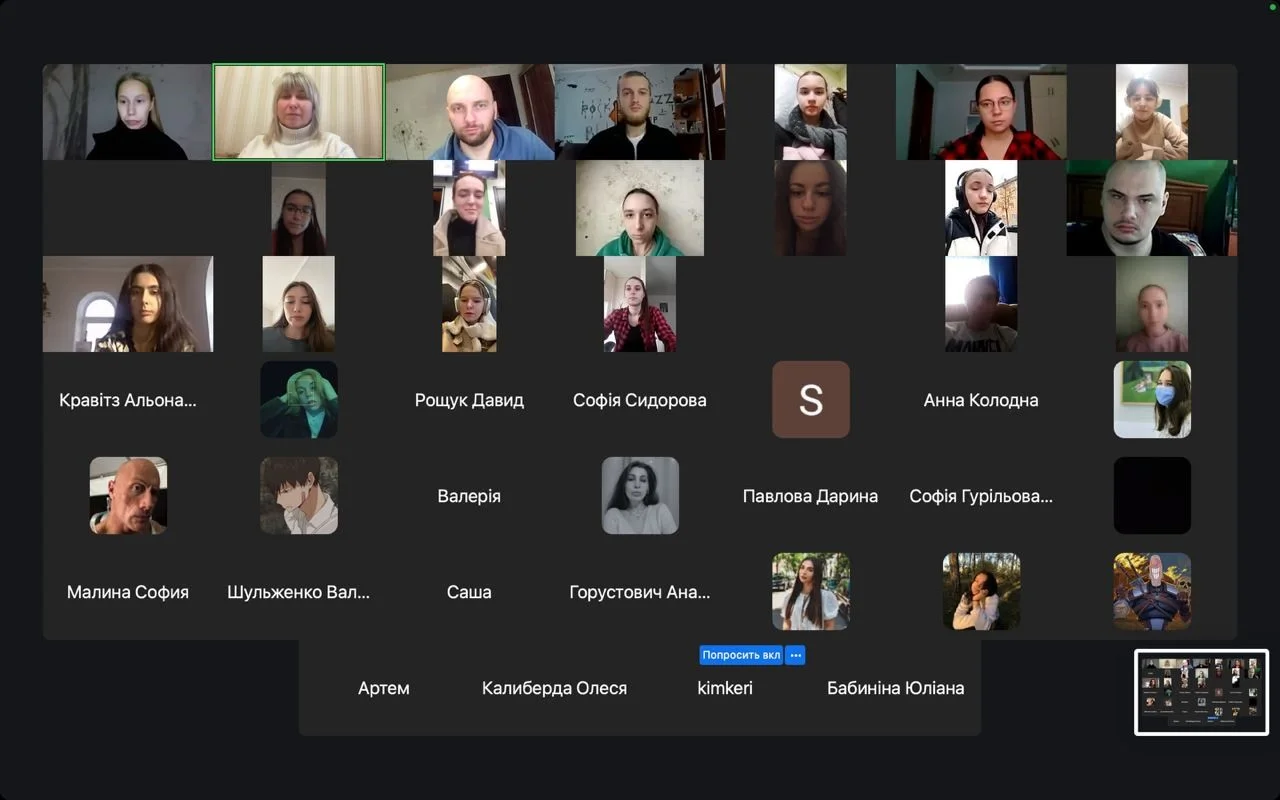Select the letter S avatar tile
The image size is (1280, 800).
coord(810,400)
